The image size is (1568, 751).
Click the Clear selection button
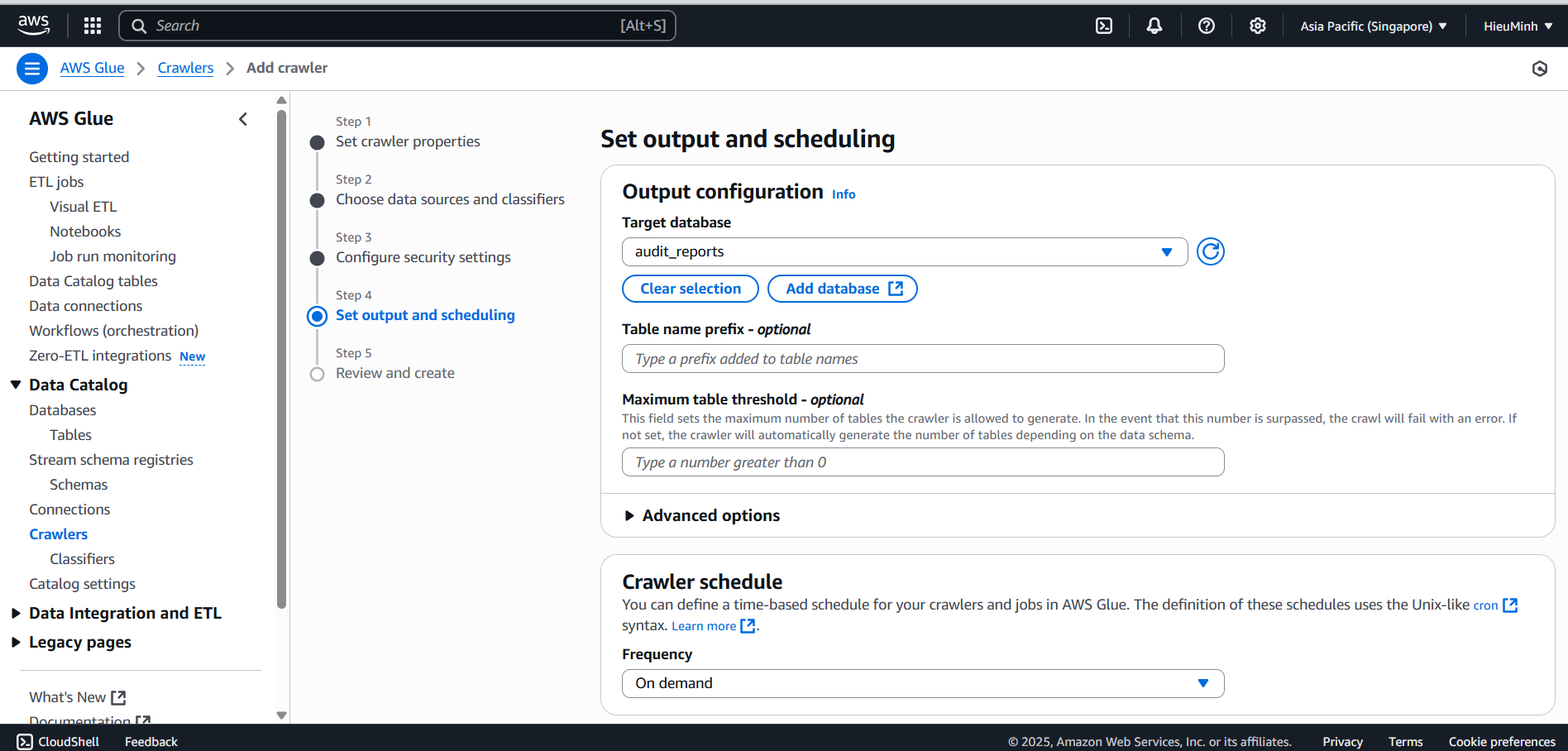[x=691, y=289]
